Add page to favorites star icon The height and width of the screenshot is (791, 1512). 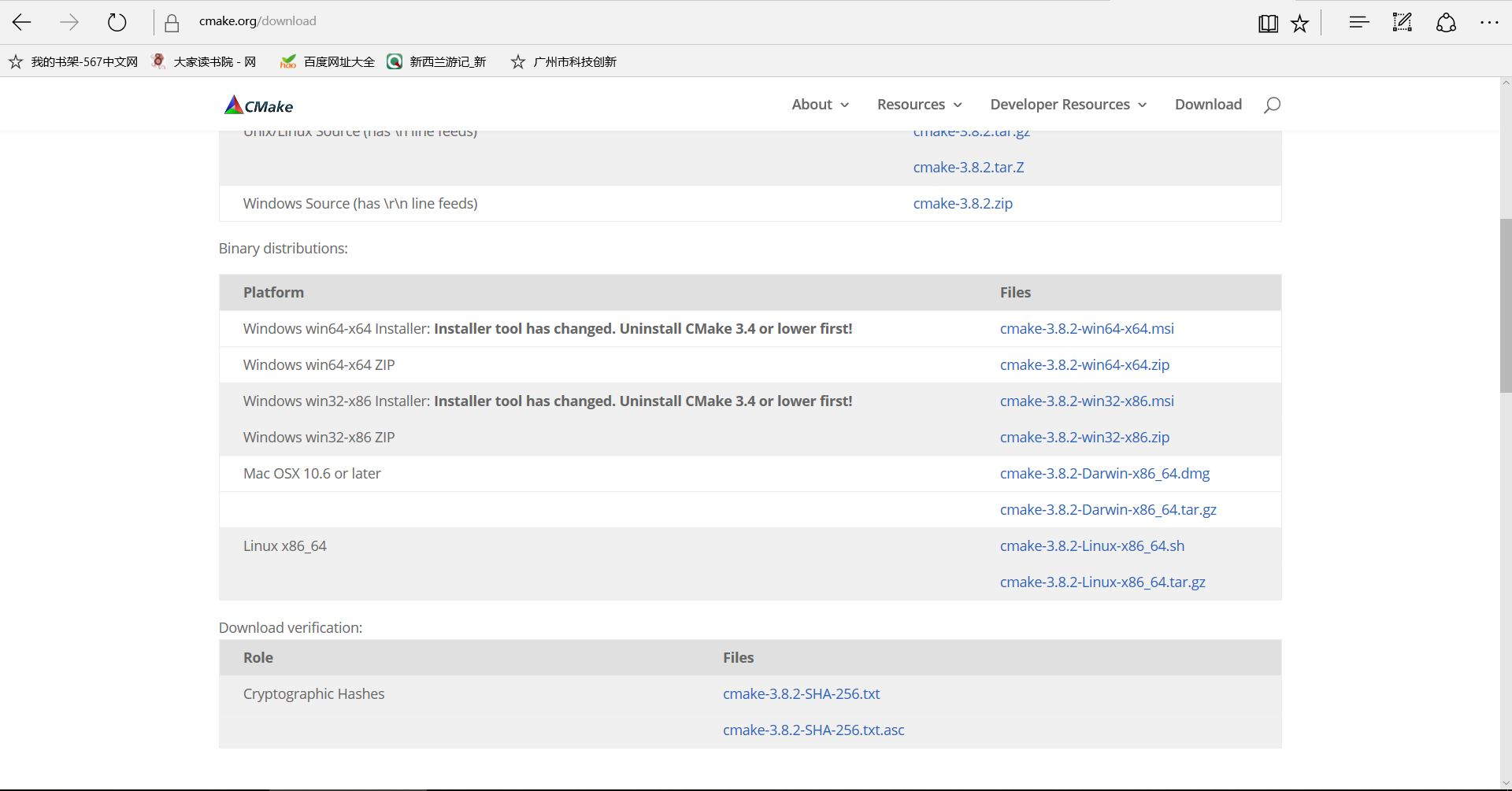click(x=1300, y=24)
